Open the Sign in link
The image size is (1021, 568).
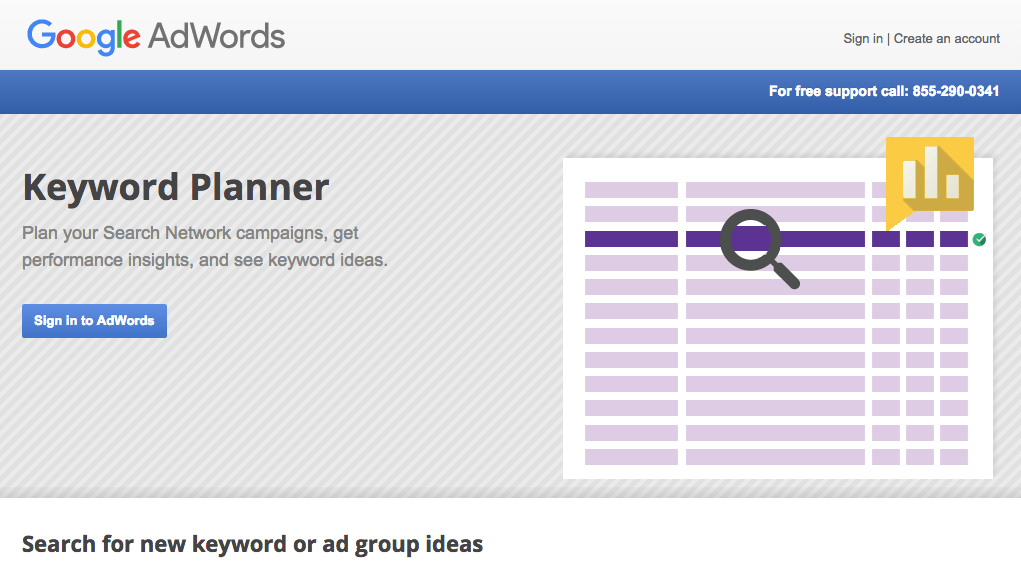coord(862,39)
